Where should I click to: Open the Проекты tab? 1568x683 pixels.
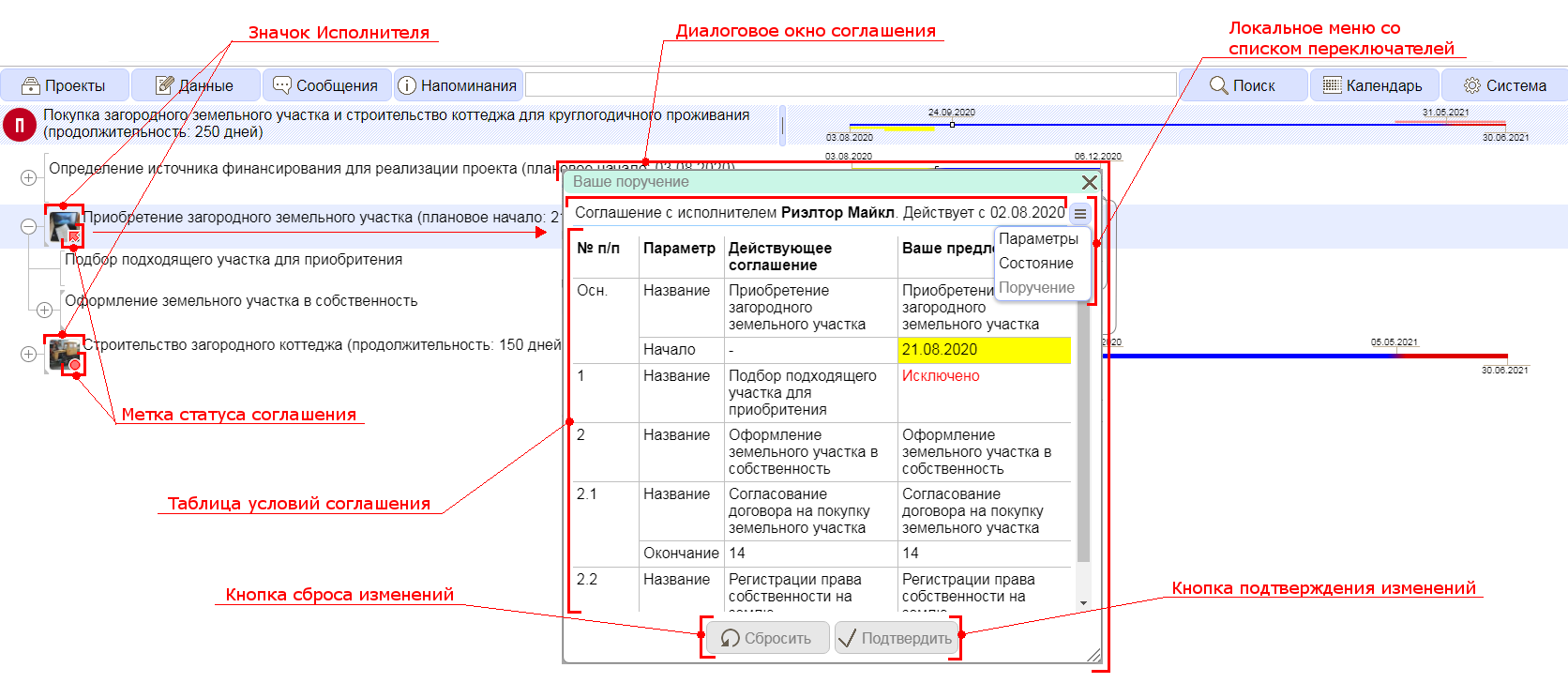click(64, 85)
